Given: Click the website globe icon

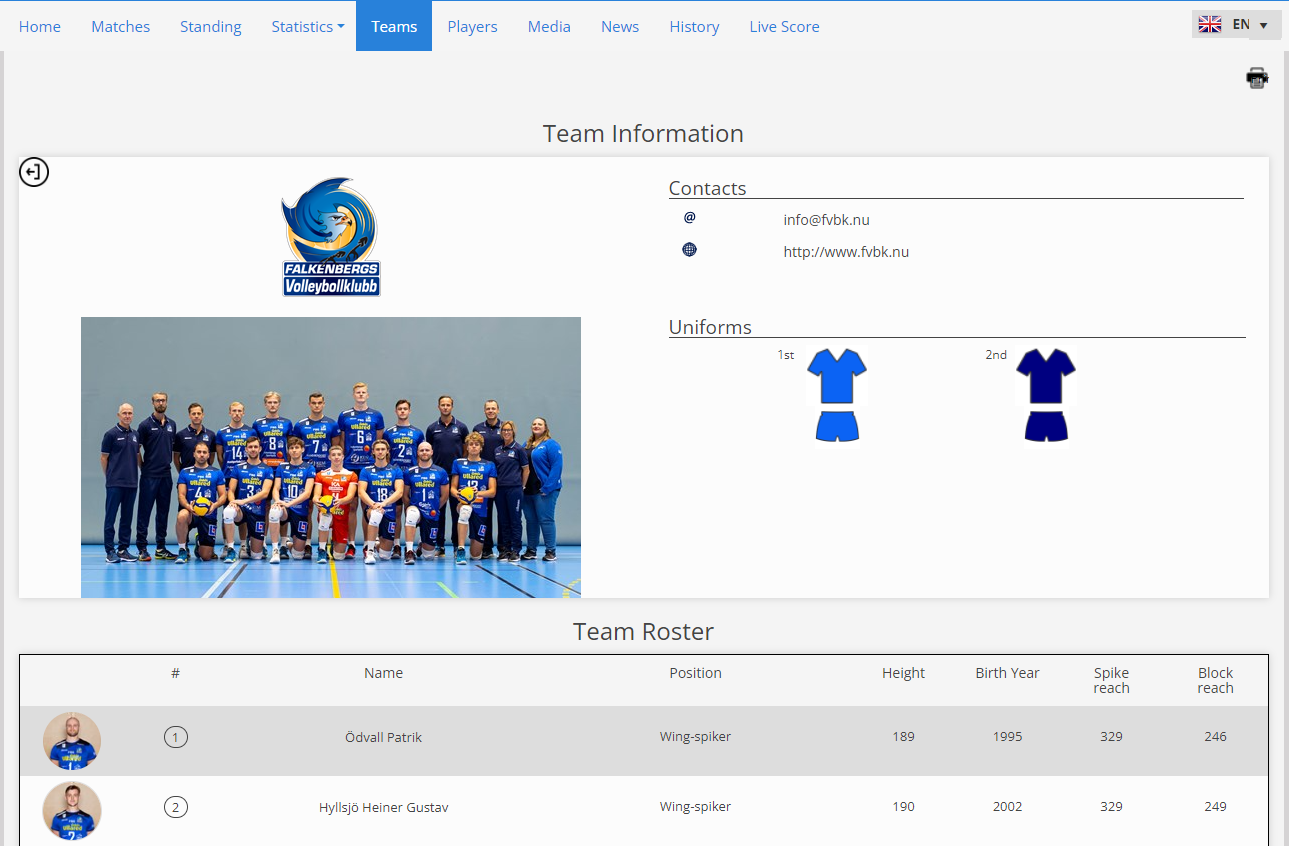Looking at the screenshot, I should tap(690, 250).
